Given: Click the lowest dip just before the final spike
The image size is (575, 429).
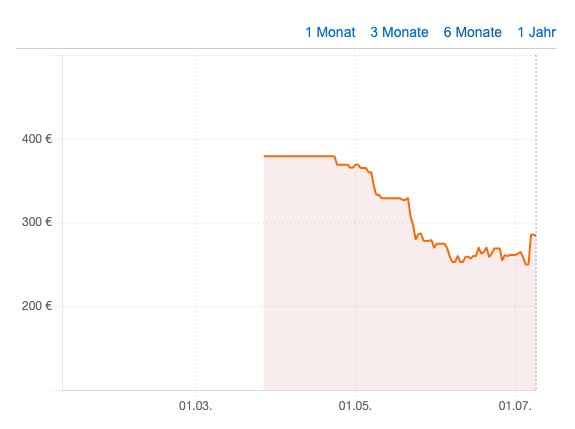Looking at the screenshot, I should 527,264.
